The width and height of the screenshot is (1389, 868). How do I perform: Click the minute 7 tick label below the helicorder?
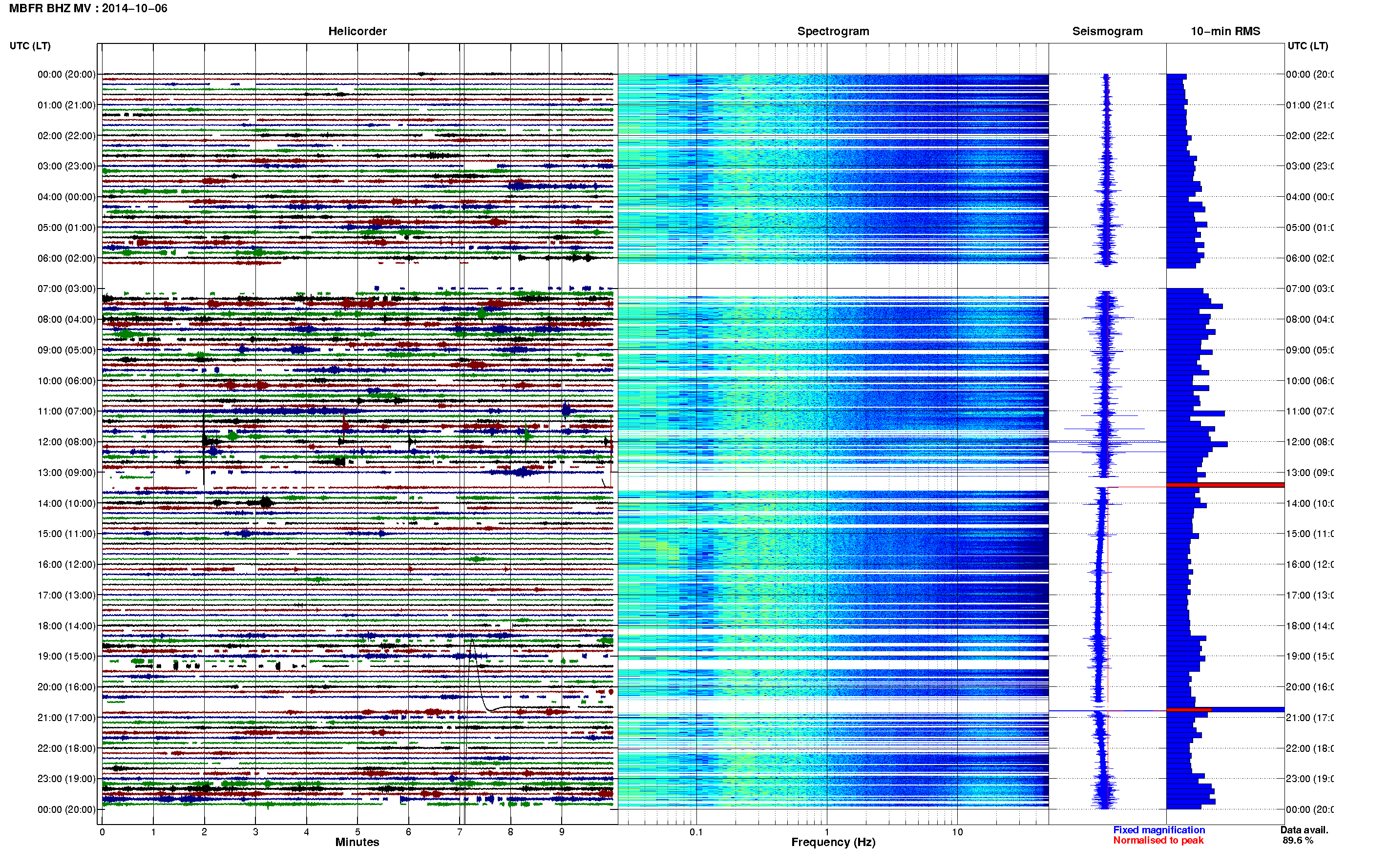pyautogui.click(x=460, y=832)
